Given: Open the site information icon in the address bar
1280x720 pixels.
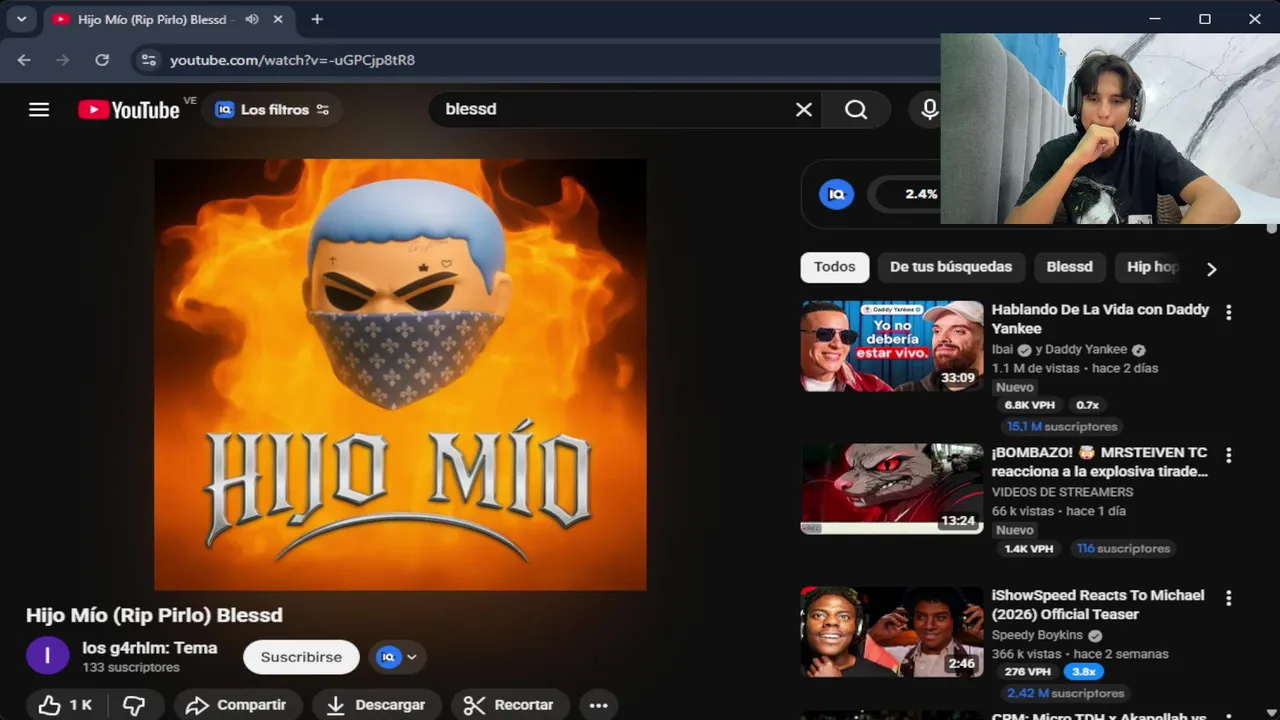Looking at the screenshot, I should 149,60.
